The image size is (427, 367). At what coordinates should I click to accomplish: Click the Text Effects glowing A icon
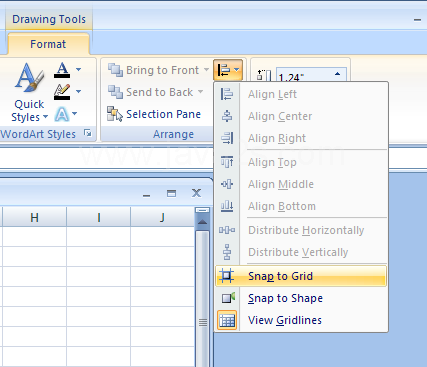(62, 114)
